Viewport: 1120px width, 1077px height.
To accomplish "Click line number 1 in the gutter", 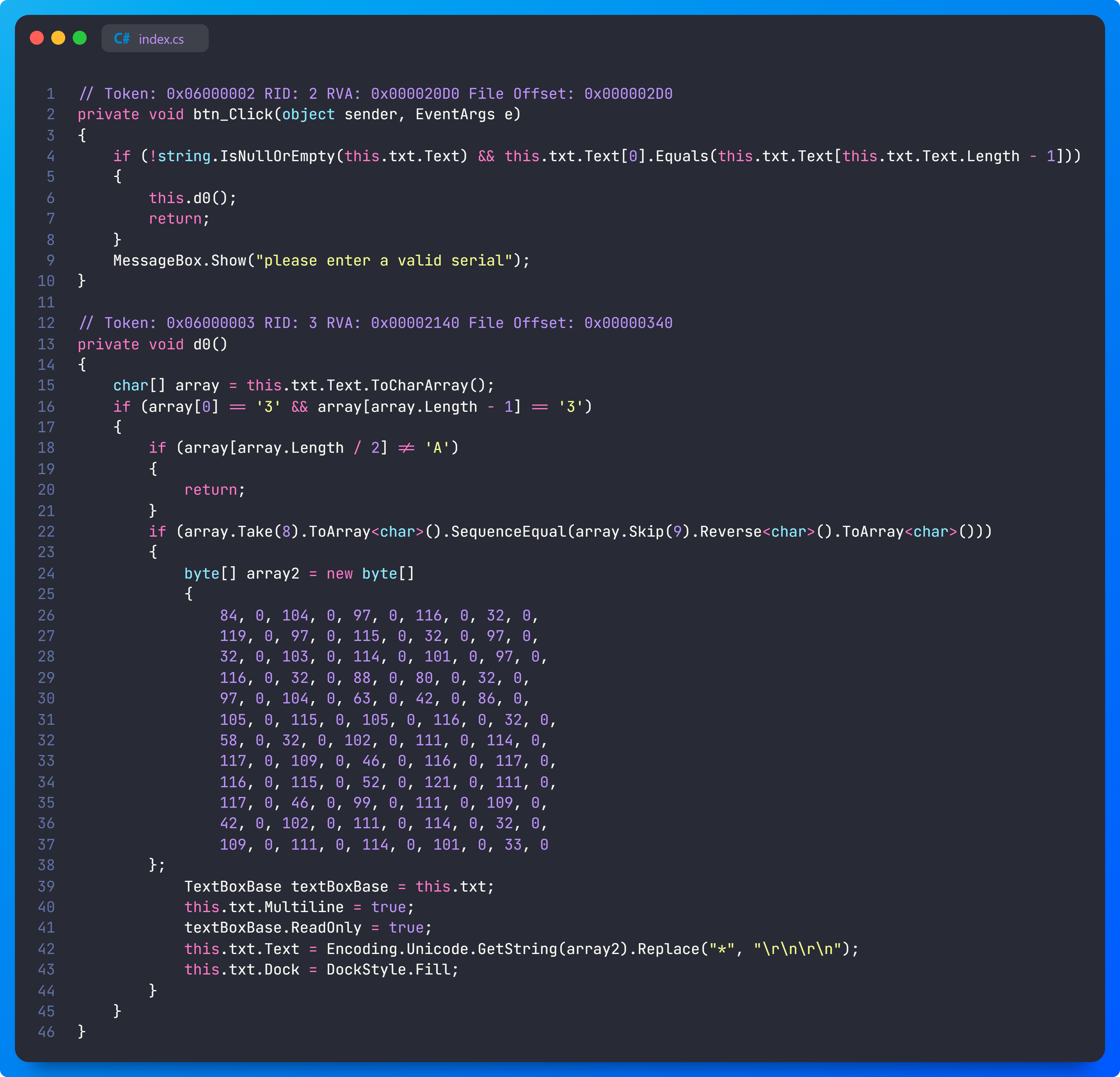I will pos(50,94).
